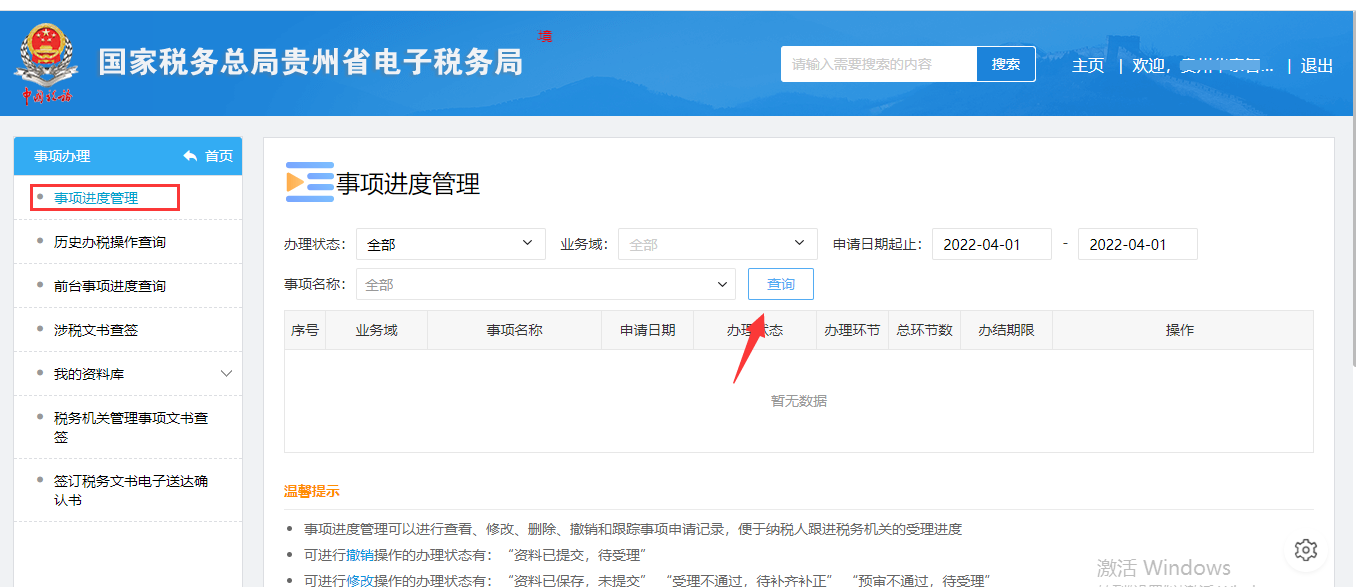Viewport: 1356px width, 587px height.
Task: Click the 事项进度管理 title list icon
Action: [x=309, y=182]
